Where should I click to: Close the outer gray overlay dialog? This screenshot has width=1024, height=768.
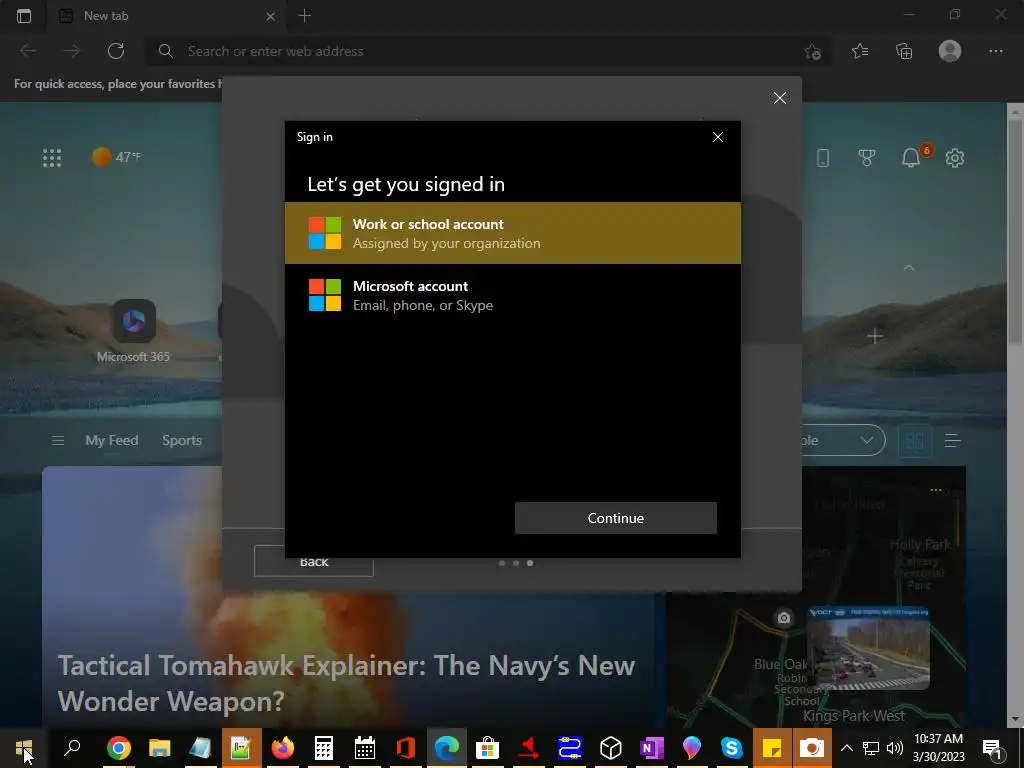click(780, 98)
